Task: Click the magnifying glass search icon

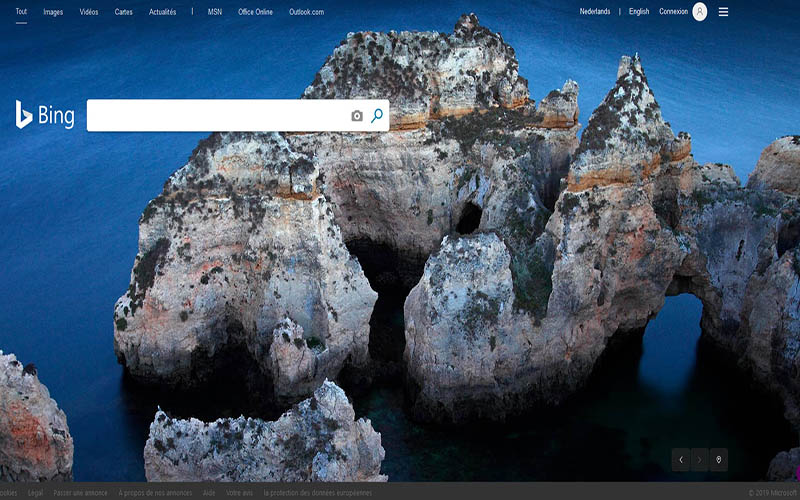Action: (x=377, y=116)
